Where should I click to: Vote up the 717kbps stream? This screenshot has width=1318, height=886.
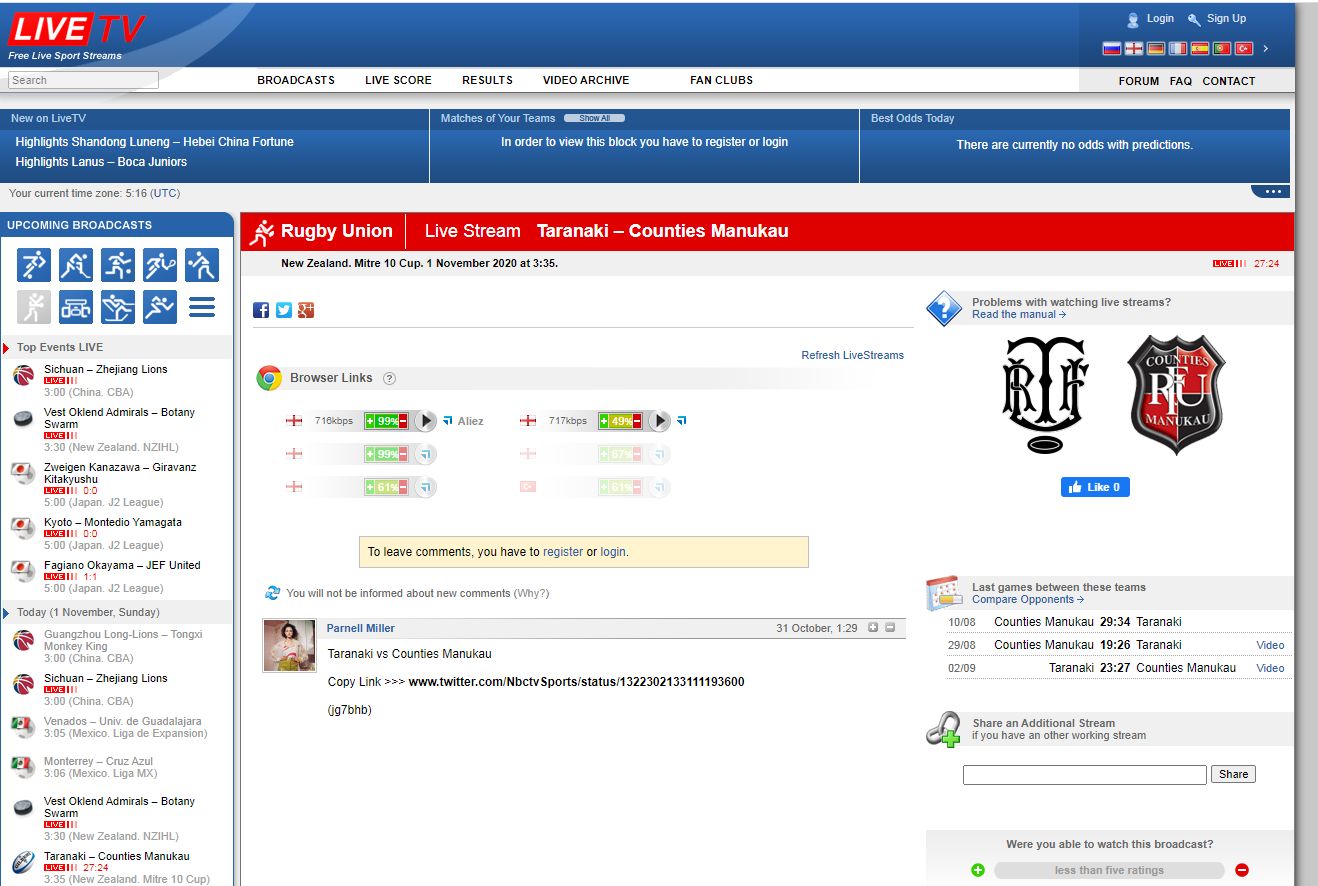point(604,421)
